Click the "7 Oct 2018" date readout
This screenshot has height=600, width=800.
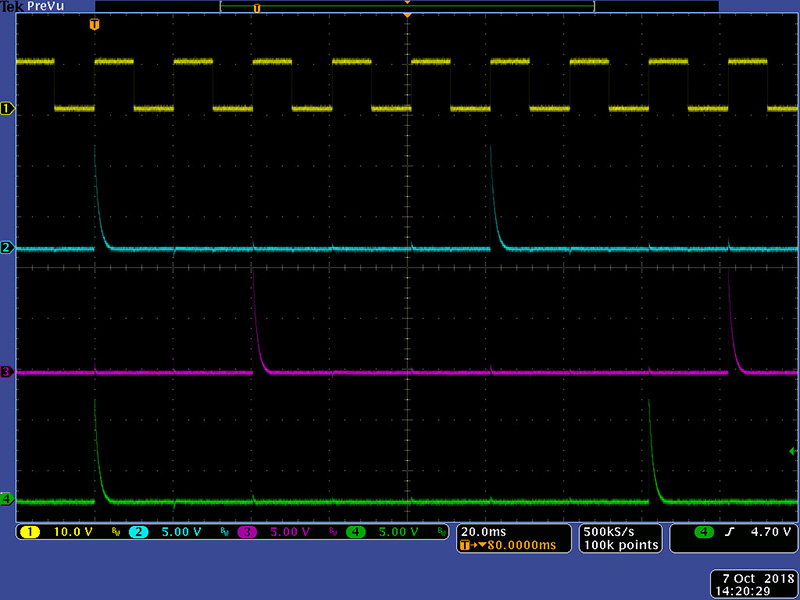(x=758, y=579)
